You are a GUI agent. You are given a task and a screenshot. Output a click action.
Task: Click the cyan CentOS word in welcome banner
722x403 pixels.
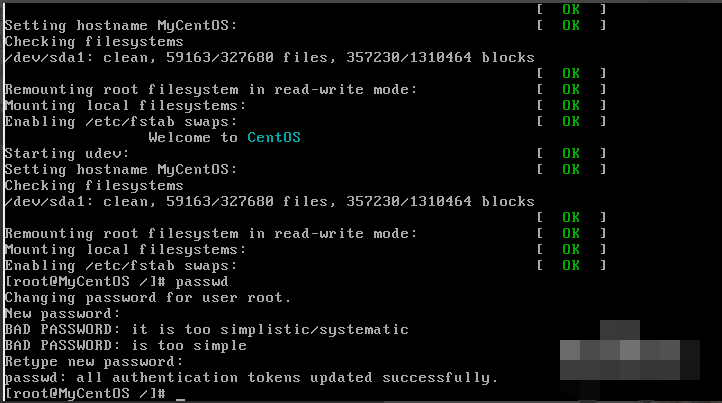click(274, 137)
